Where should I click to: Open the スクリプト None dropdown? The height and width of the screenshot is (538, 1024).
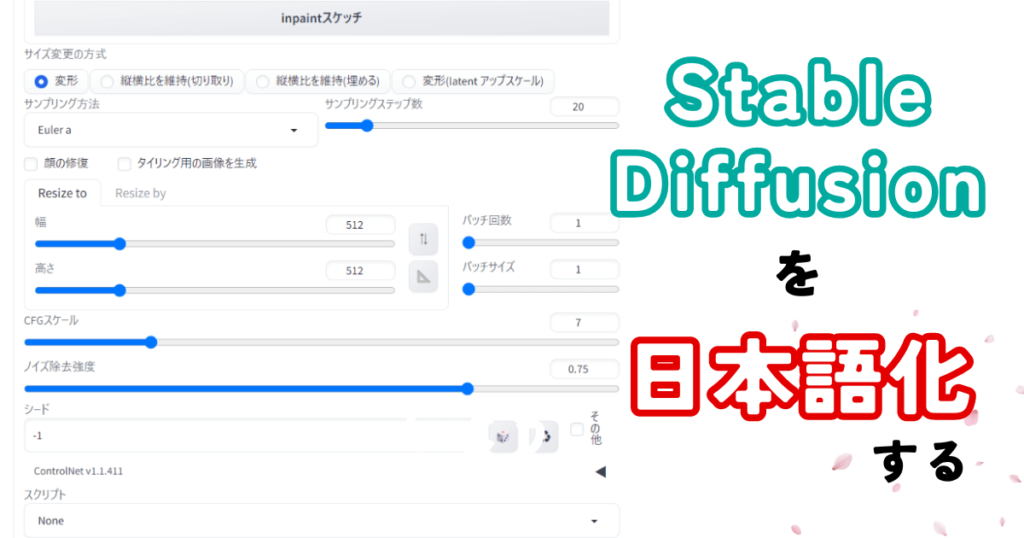(x=321, y=520)
